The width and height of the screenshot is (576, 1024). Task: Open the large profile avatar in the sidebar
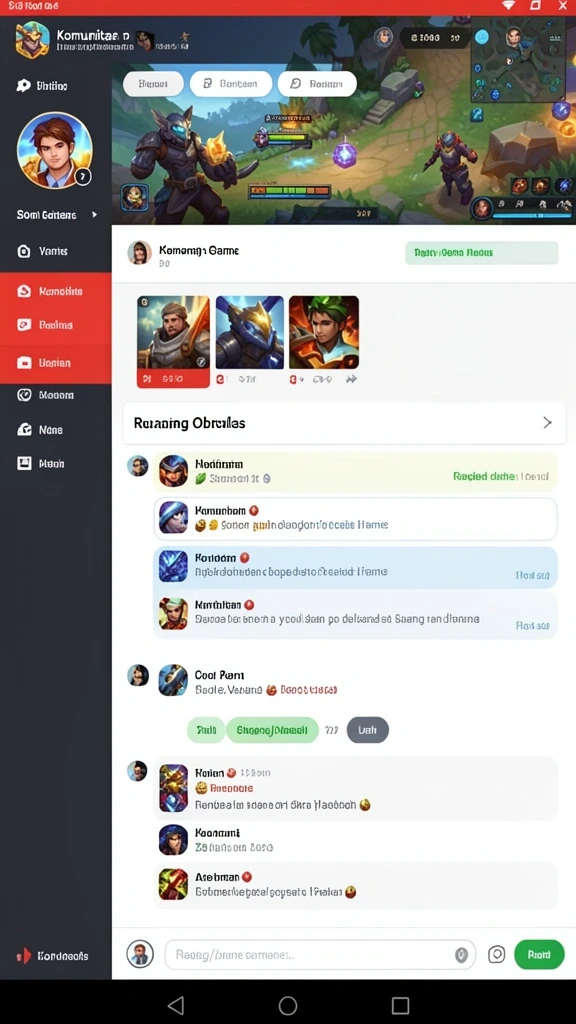pyautogui.click(x=55, y=150)
